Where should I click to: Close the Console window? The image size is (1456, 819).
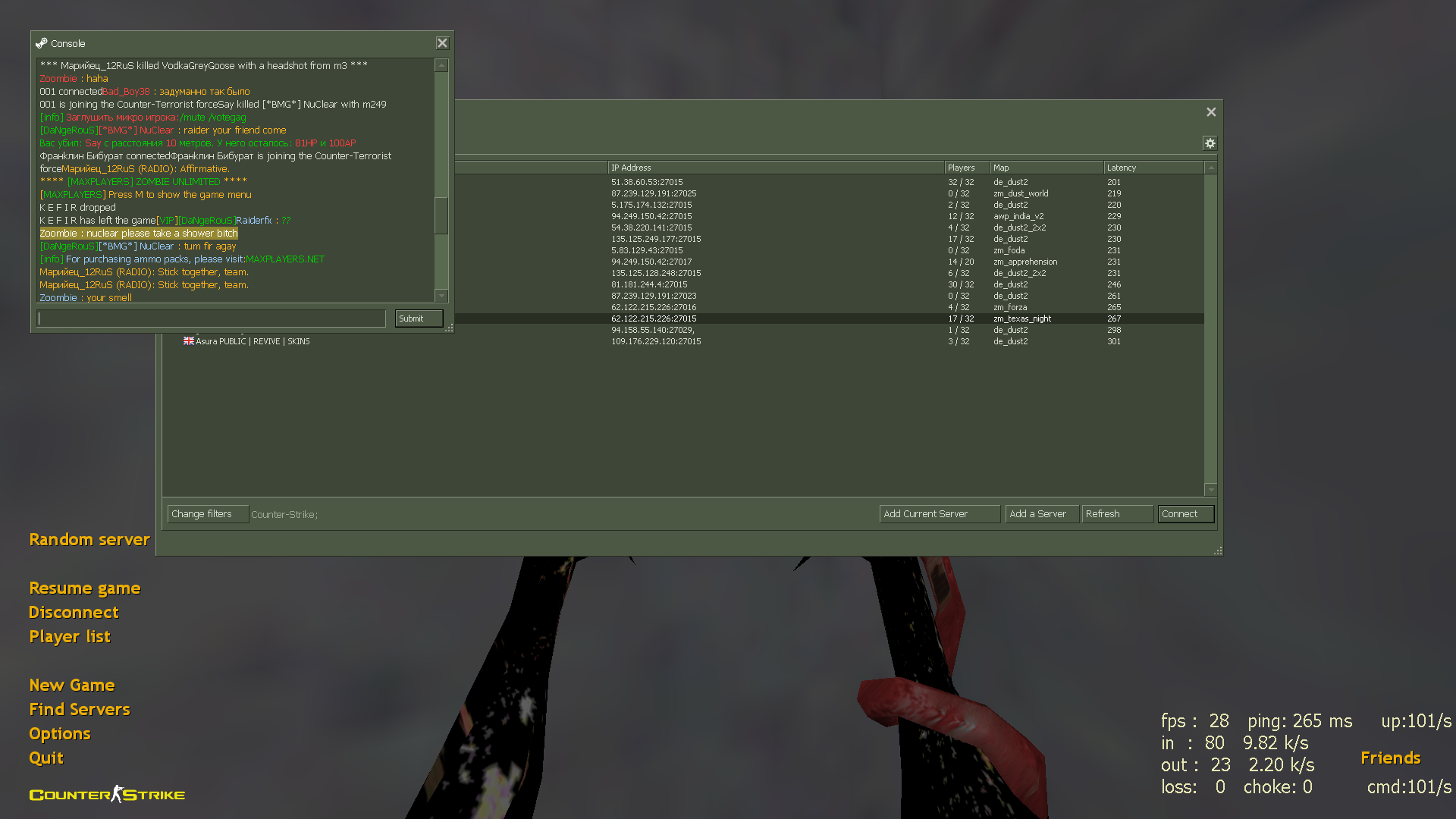[x=442, y=43]
